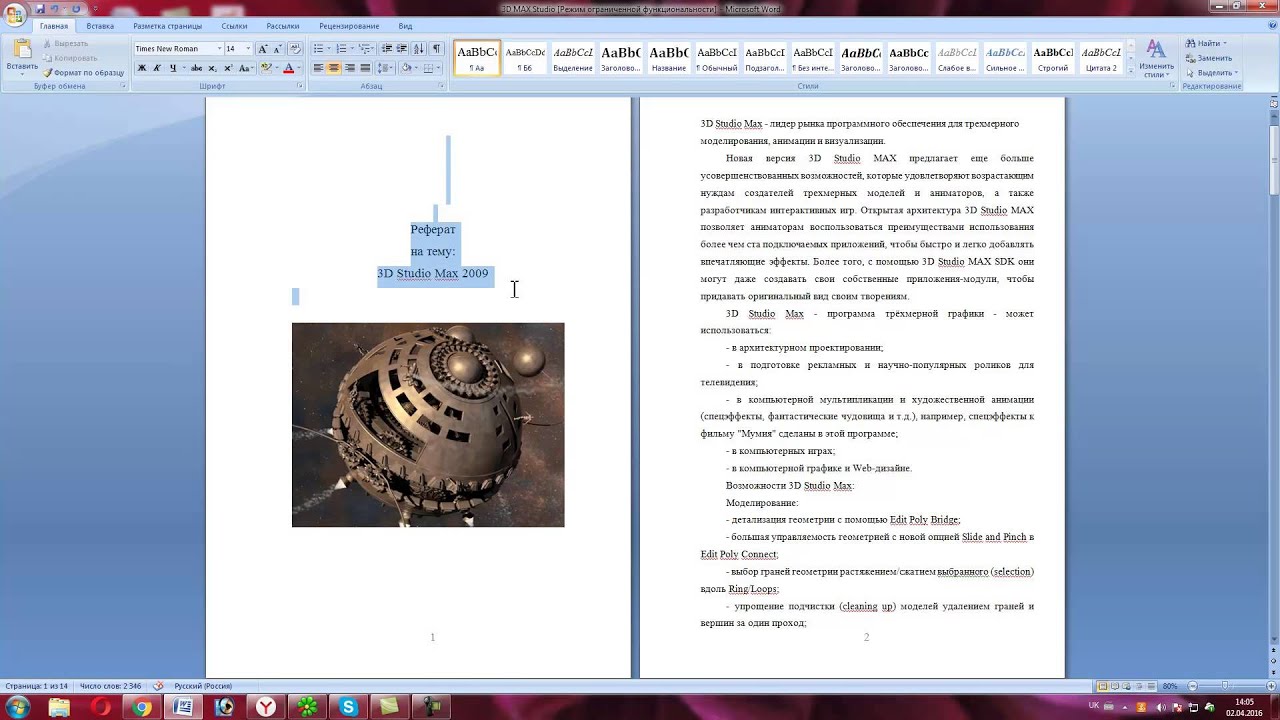Switch to Разметка страницы tab
Screen dimensions: 1280x720
[x=167, y=26]
